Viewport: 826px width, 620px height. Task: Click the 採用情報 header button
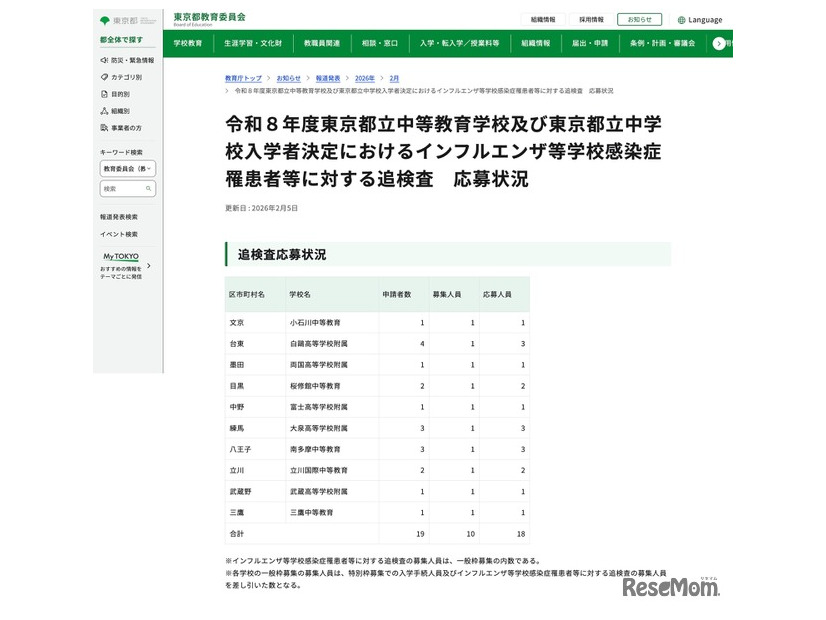[591, 19]
